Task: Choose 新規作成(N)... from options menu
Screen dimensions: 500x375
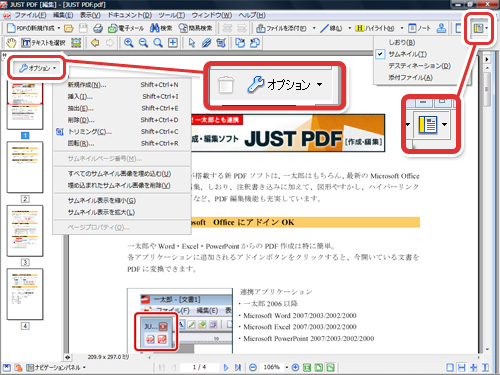Action: click(x=122, y=85)
